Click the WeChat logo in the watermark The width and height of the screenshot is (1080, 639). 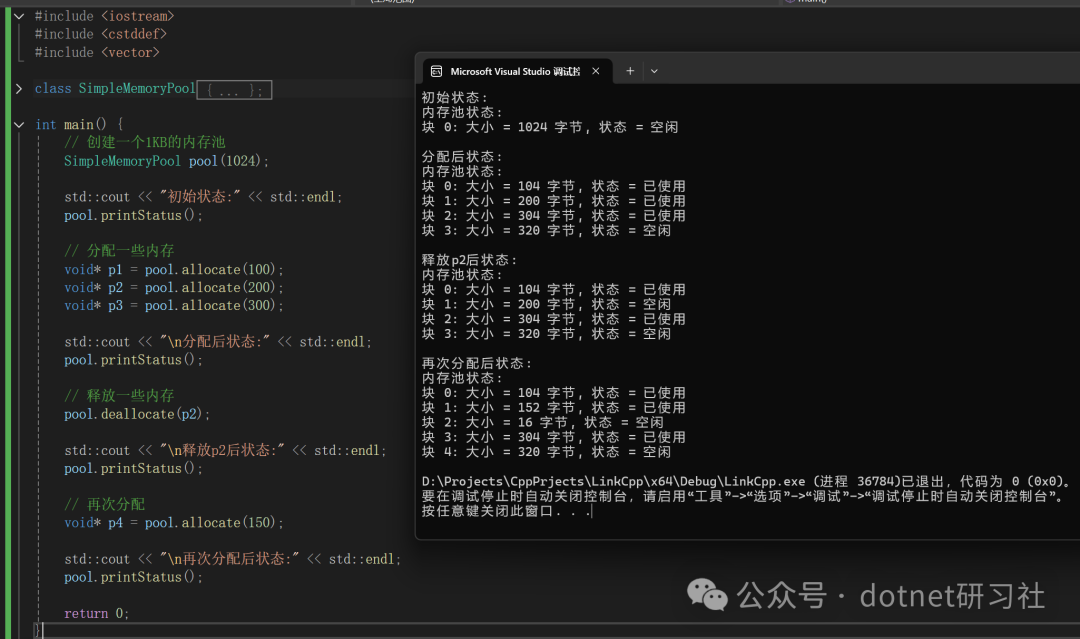707,594
